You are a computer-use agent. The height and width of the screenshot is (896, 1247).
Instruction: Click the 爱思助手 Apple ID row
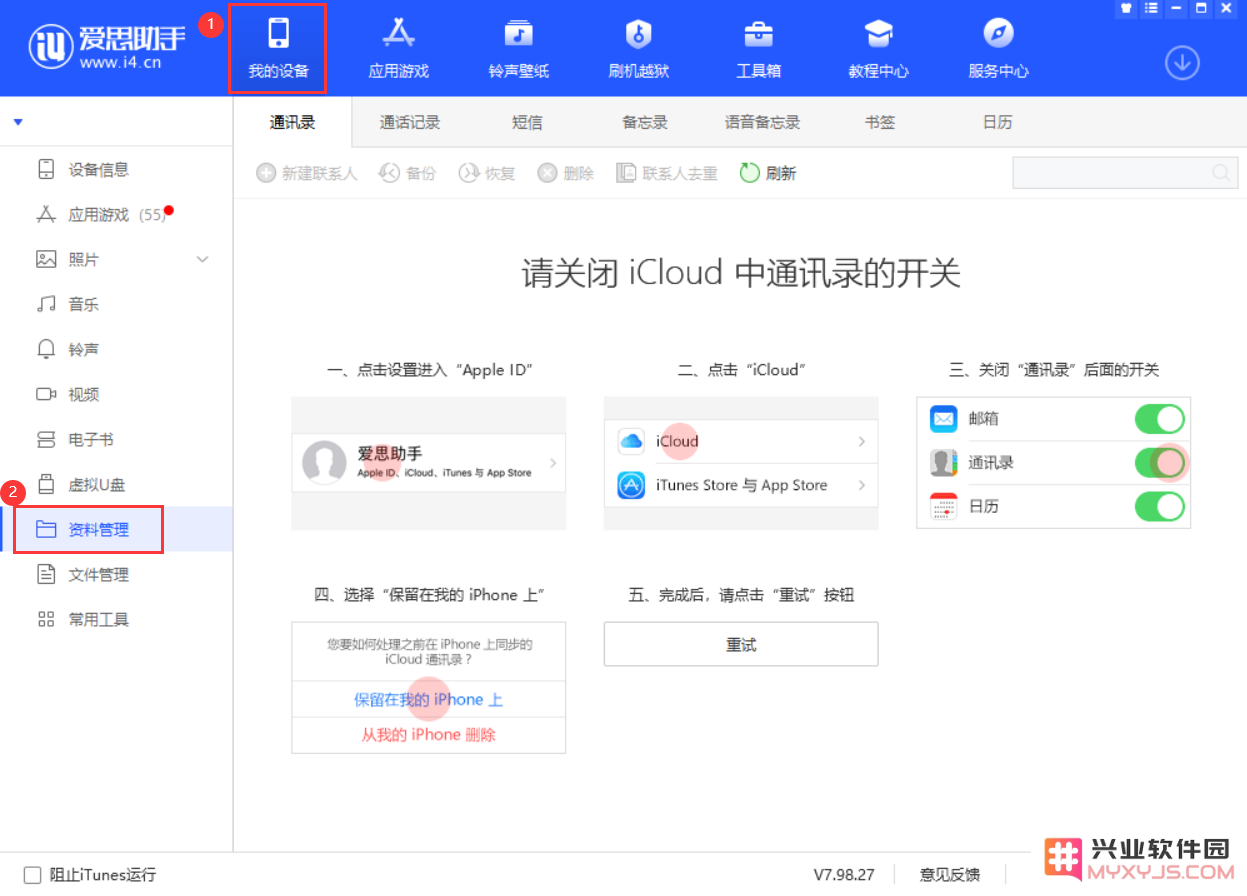click(x=429, y=462)
